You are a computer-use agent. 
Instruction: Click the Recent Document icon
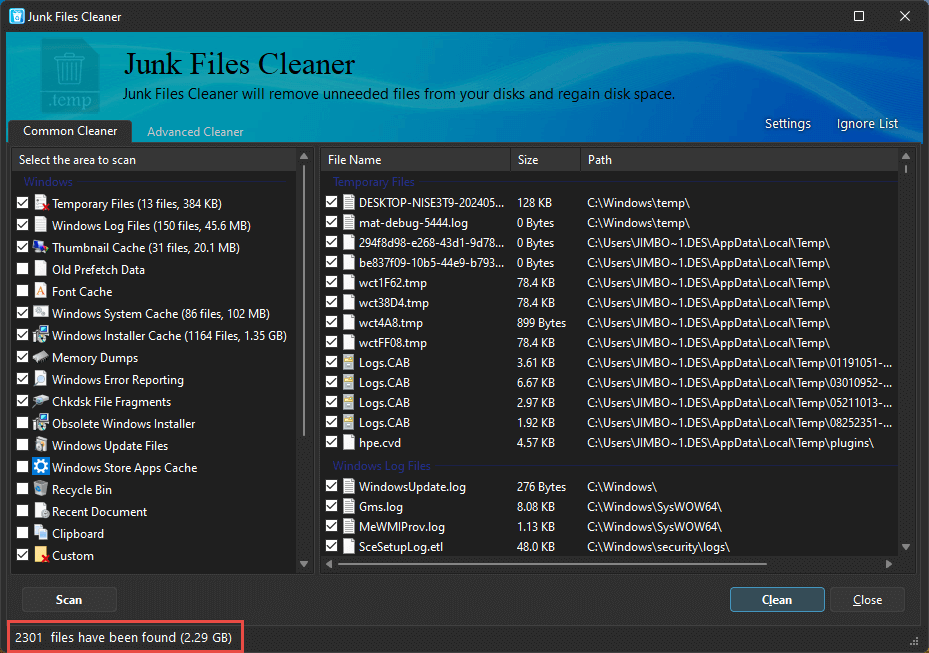click(41, 511)
